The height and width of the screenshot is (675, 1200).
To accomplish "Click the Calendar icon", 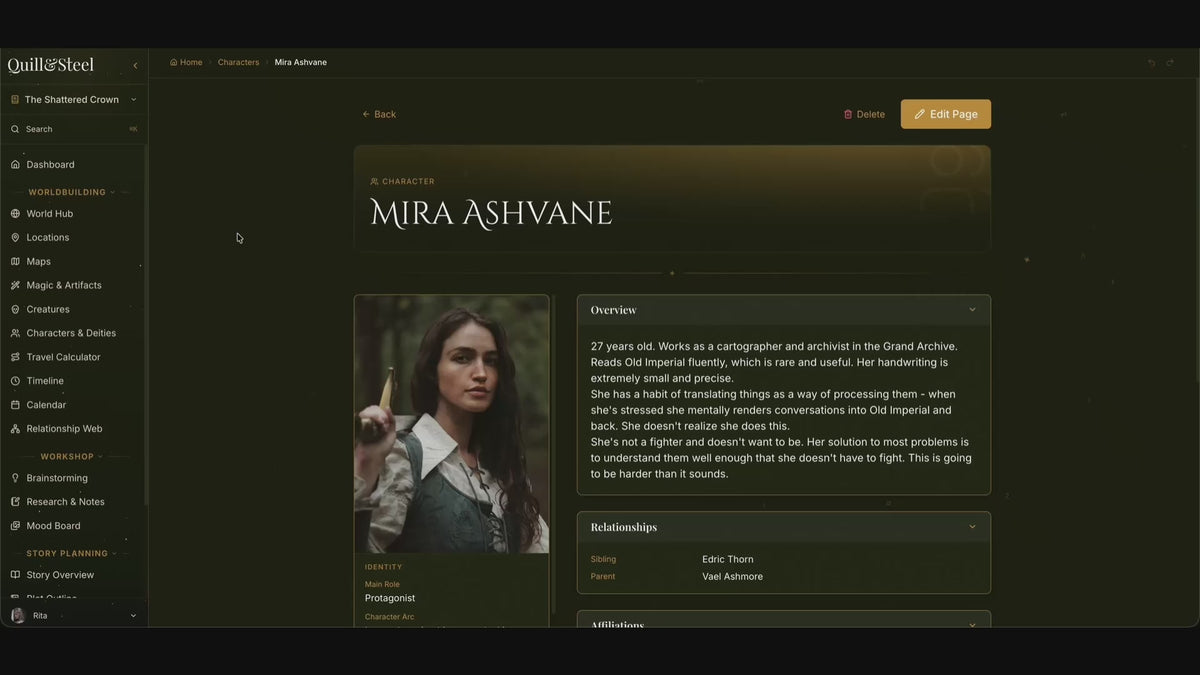I will pos(15,405).
